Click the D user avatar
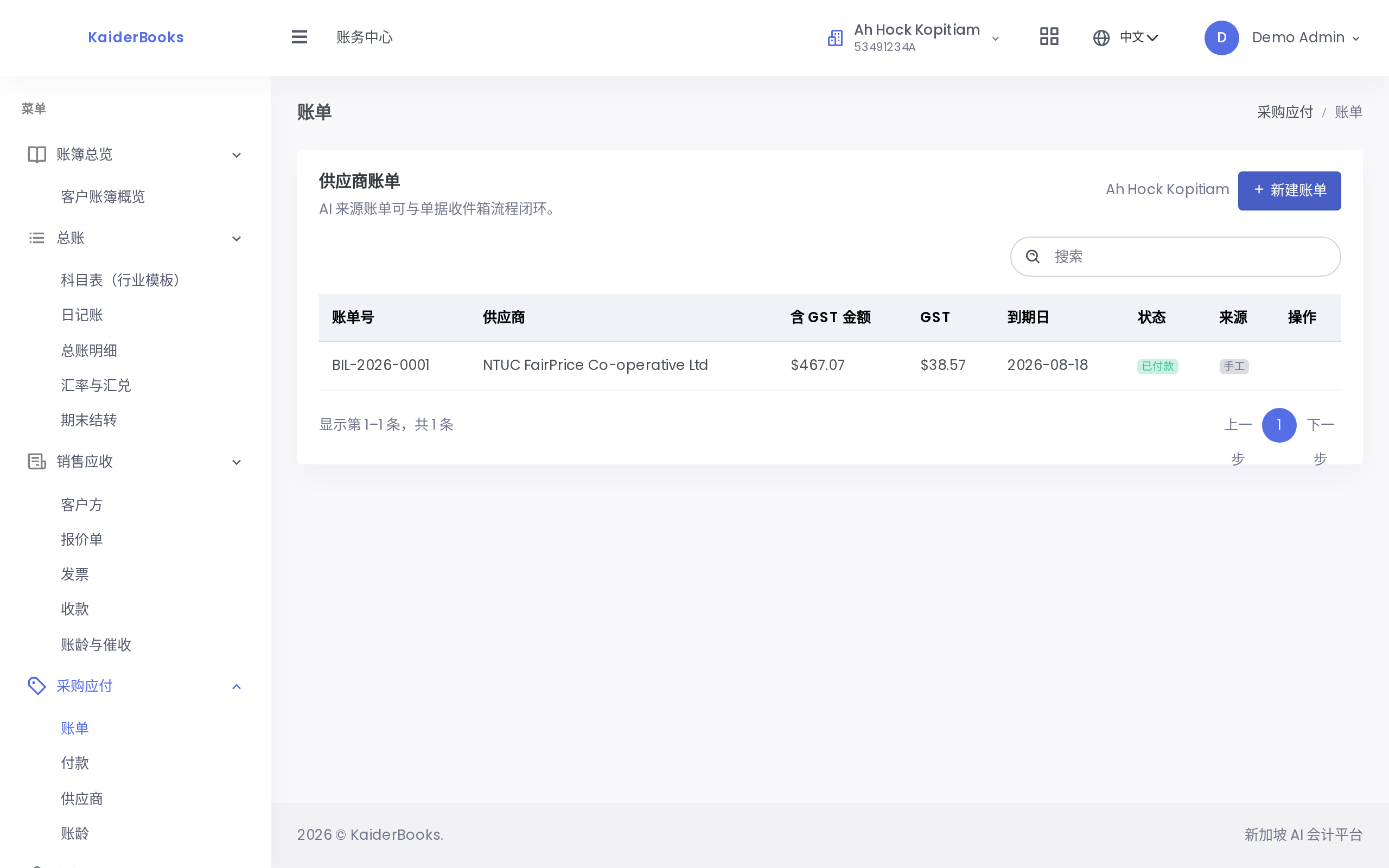 tap(1221, 38)
